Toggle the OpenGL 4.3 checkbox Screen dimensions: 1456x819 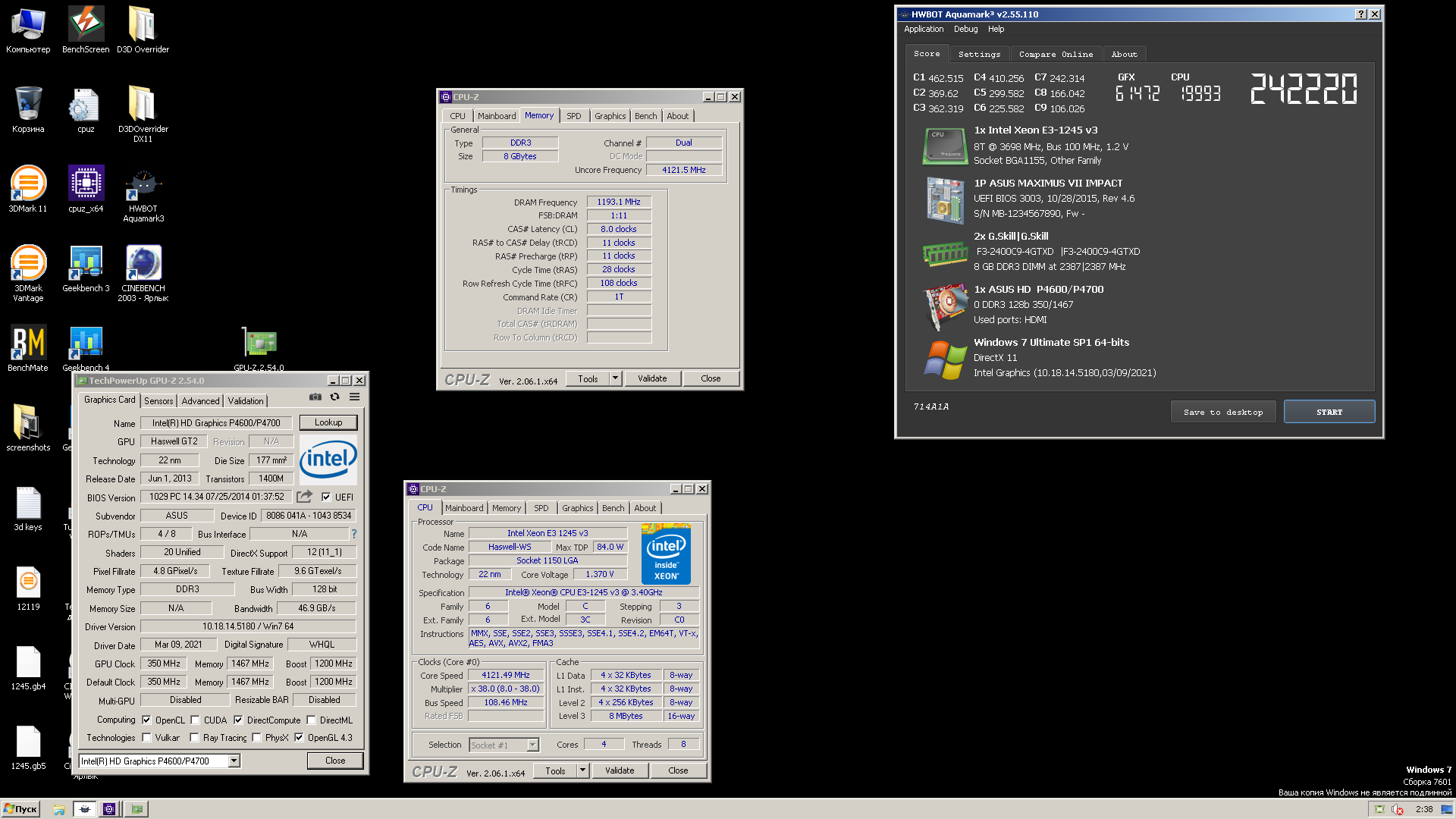(x=299, y=738)
